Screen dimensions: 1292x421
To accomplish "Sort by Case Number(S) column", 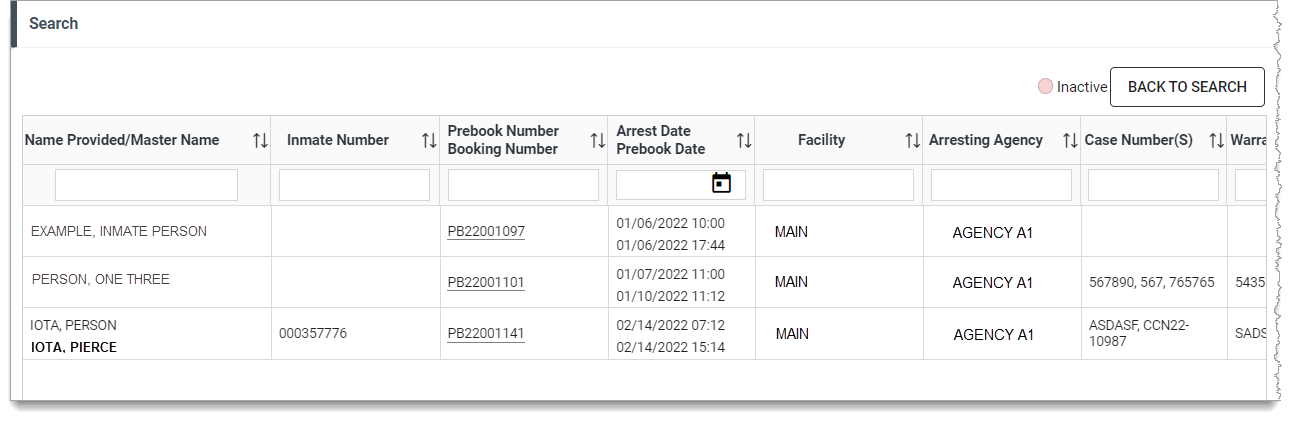I will [1216, 141].
